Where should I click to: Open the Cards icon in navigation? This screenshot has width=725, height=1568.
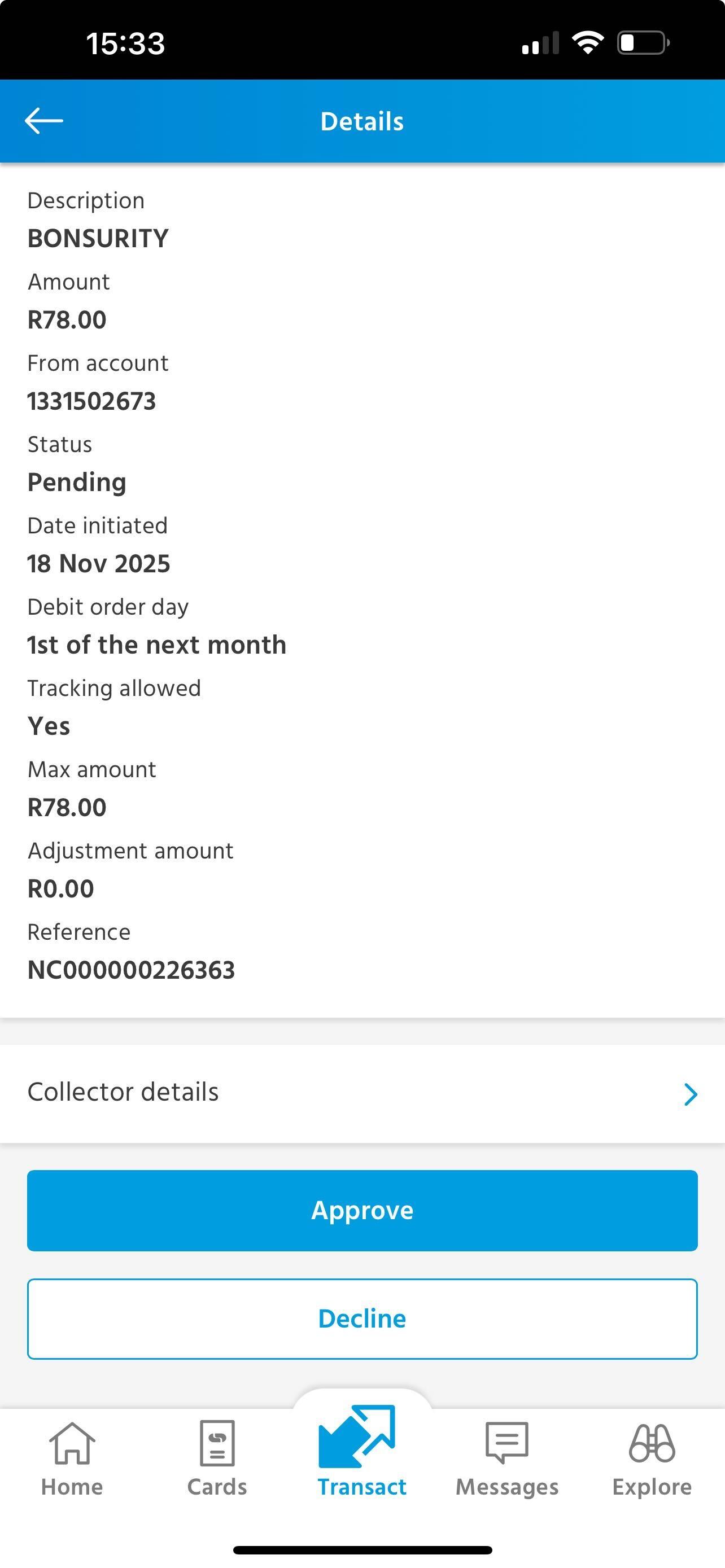pos(217,1442)
